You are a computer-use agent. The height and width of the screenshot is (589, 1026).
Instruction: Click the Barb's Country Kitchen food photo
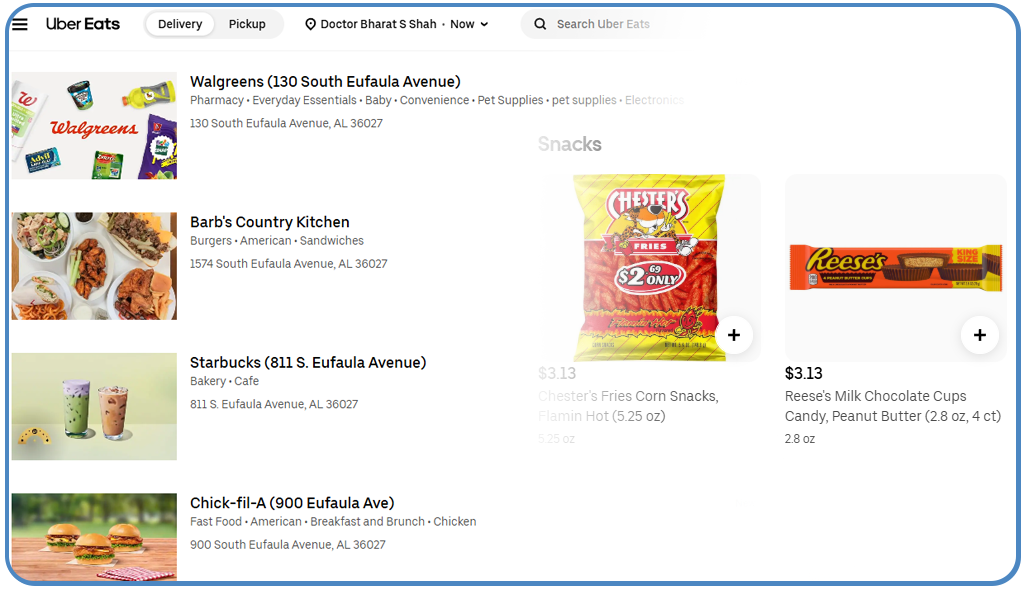click(x=94, y=266)
